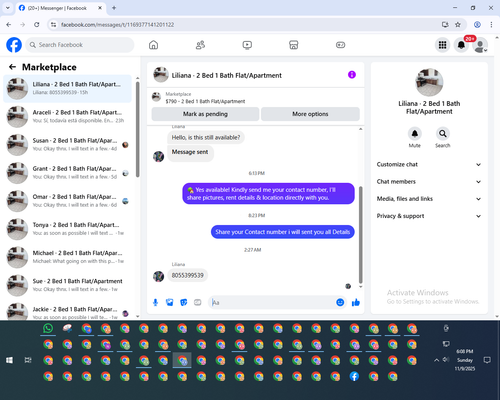Click the Aa message input field
The image size is (500, 400).
273,302
